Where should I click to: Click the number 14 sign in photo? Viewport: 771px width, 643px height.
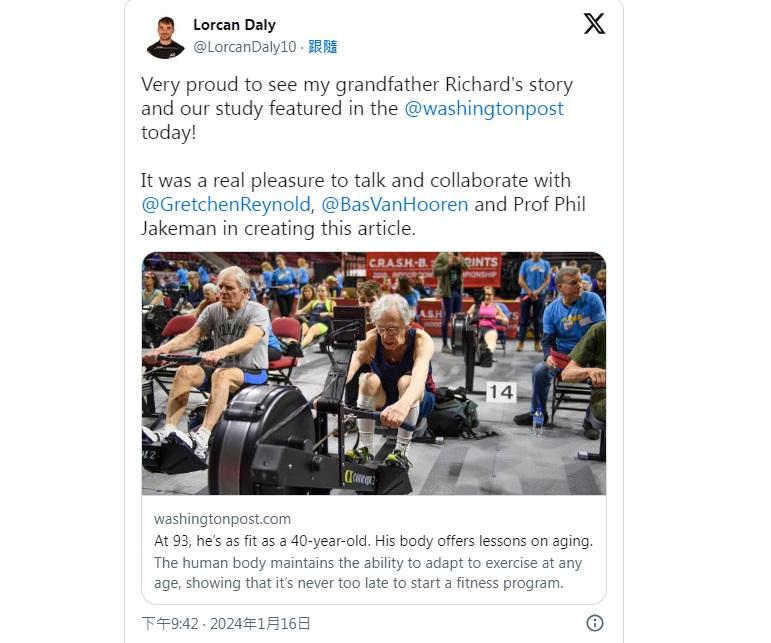[x=500, y=391]
